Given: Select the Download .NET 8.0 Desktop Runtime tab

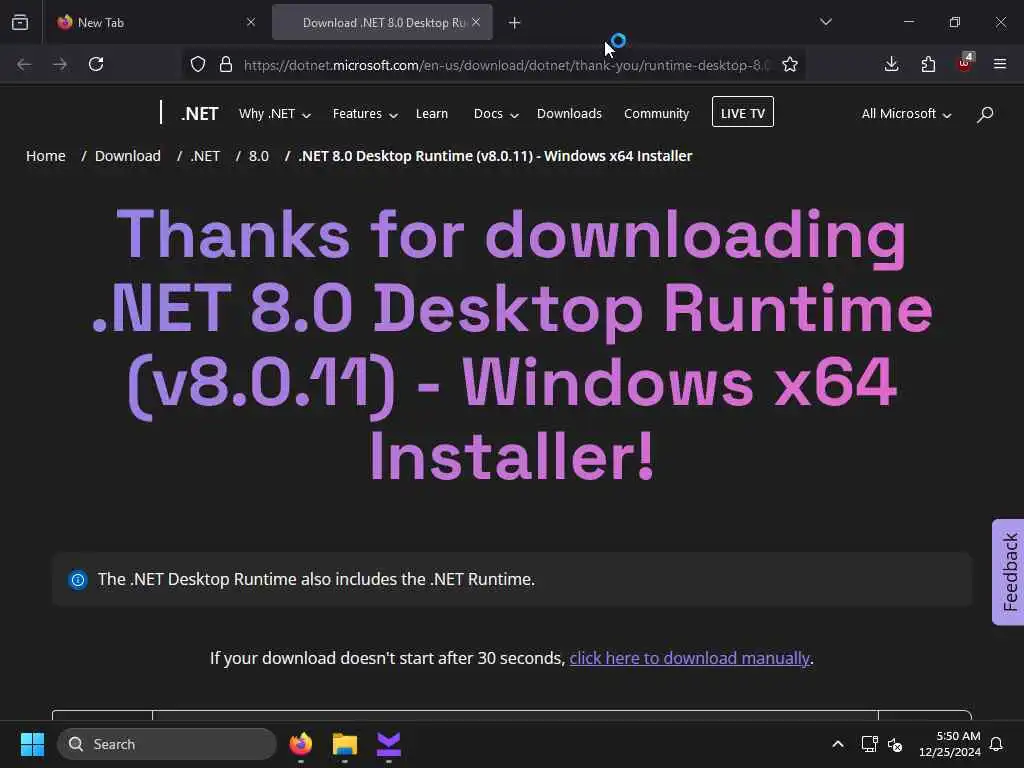Looking at the screenshot, I should coord(383,22).
